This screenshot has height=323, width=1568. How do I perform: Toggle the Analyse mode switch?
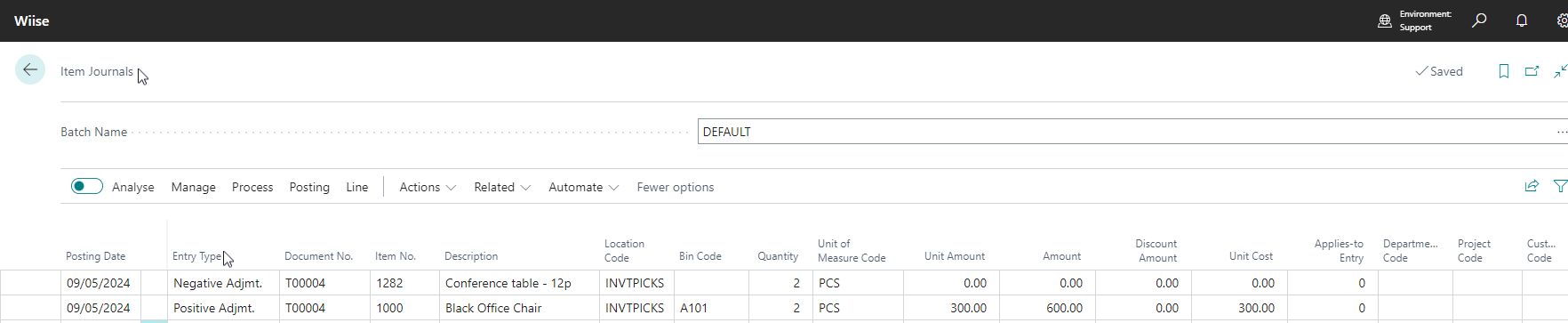[87, 186]
